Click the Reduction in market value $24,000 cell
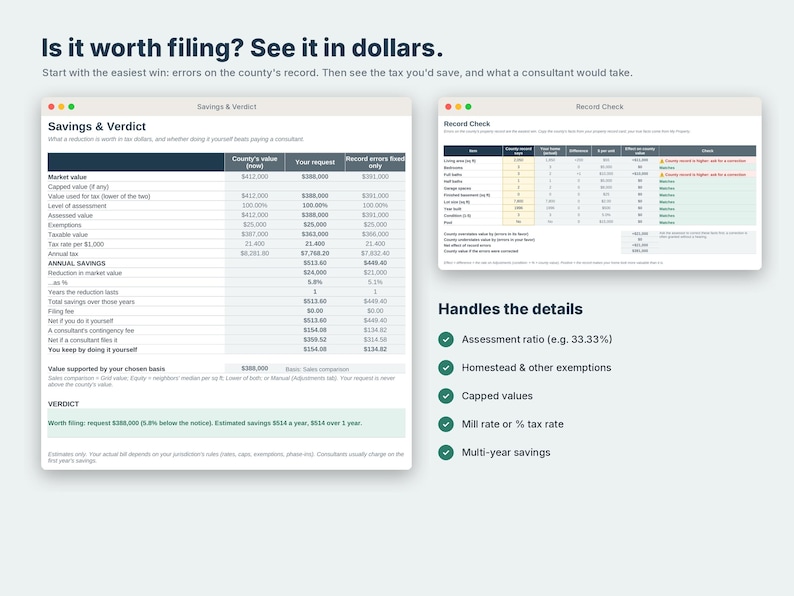794x596 pixels. tap(314, 273)
